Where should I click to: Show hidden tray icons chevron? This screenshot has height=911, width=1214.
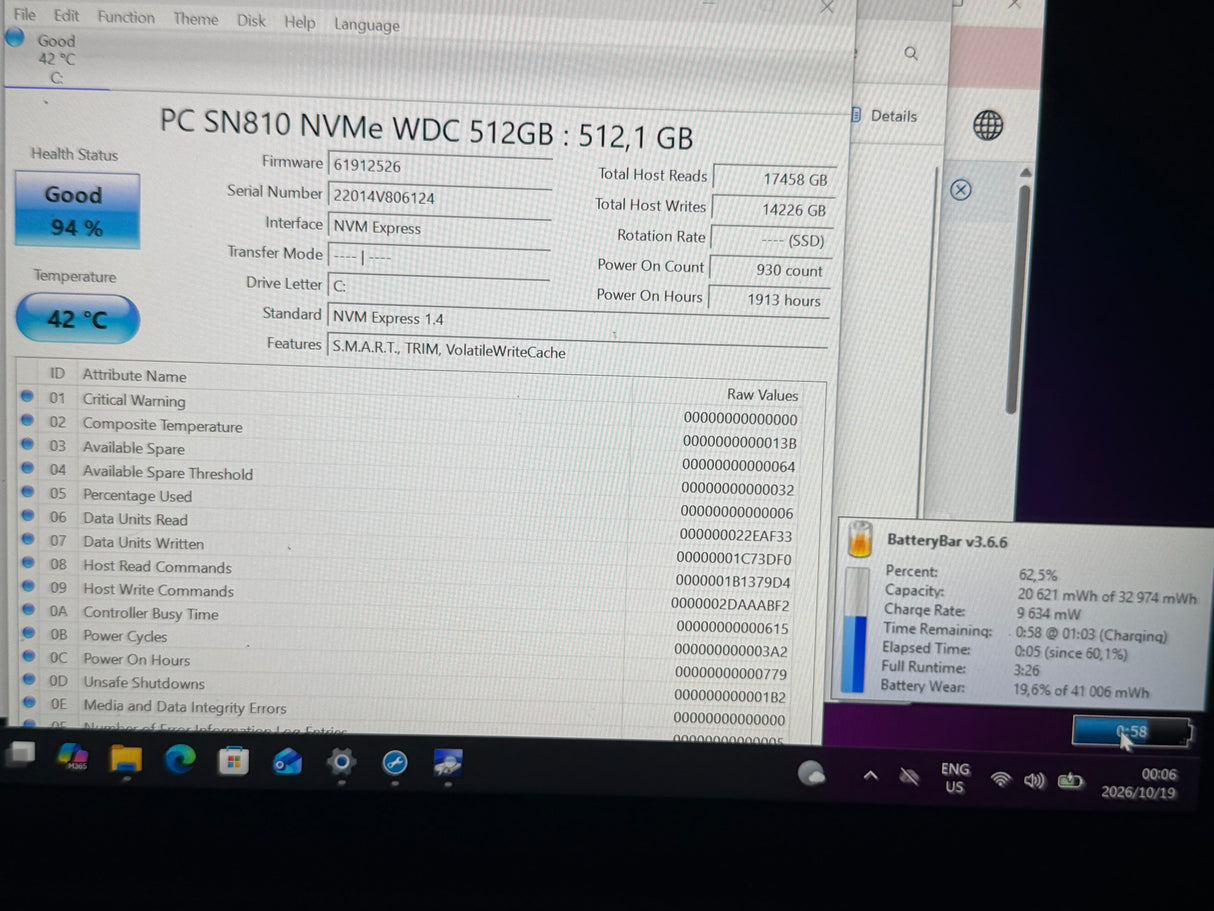point(870,775)
